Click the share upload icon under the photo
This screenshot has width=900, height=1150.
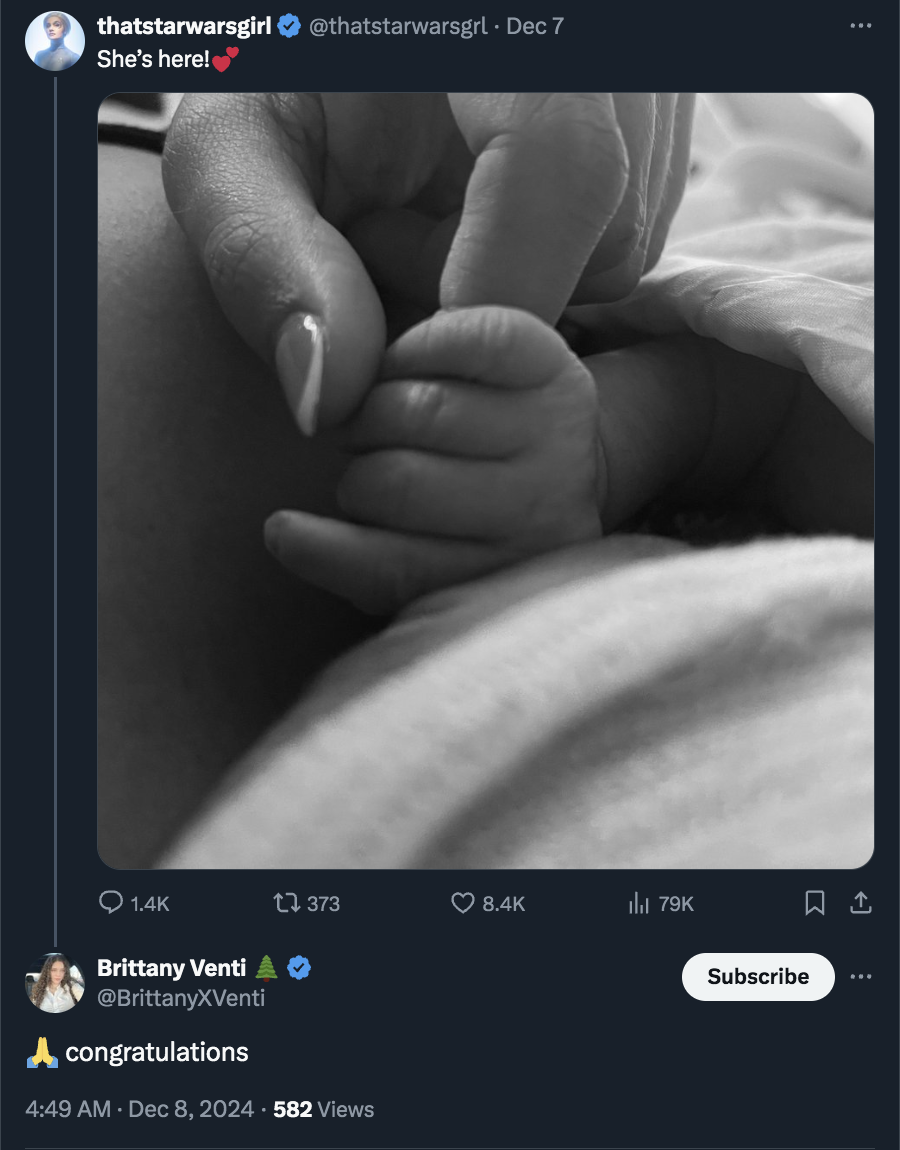(x=860, y=903)
